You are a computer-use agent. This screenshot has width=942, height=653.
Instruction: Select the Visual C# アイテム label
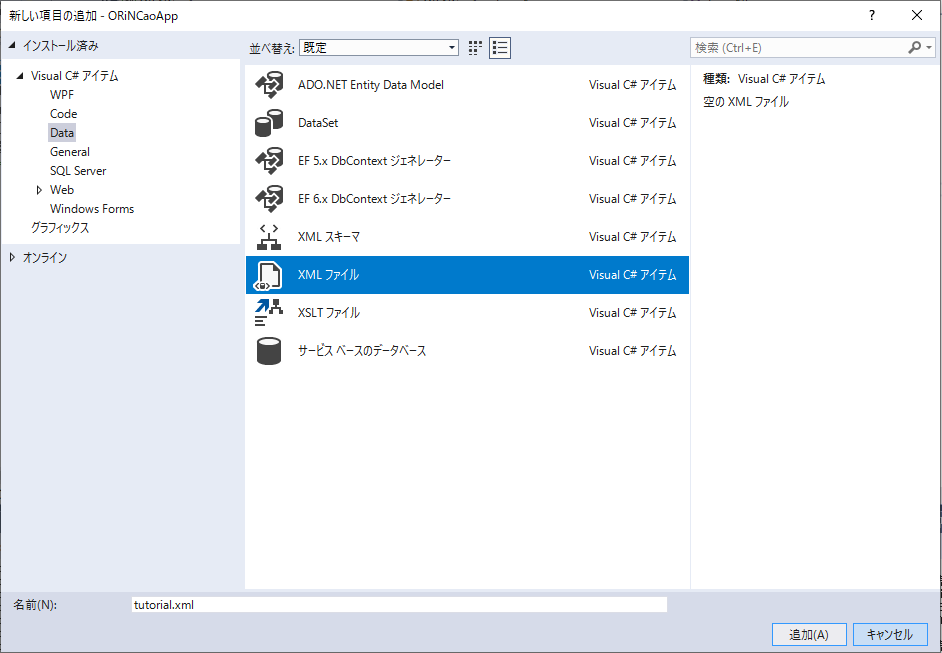[74, 76]
